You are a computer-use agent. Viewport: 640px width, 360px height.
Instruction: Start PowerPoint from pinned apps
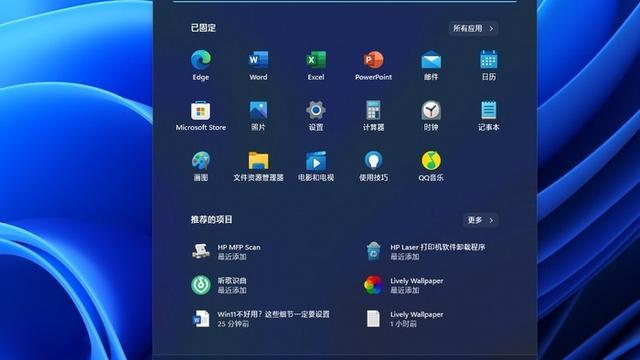[373, 60]
